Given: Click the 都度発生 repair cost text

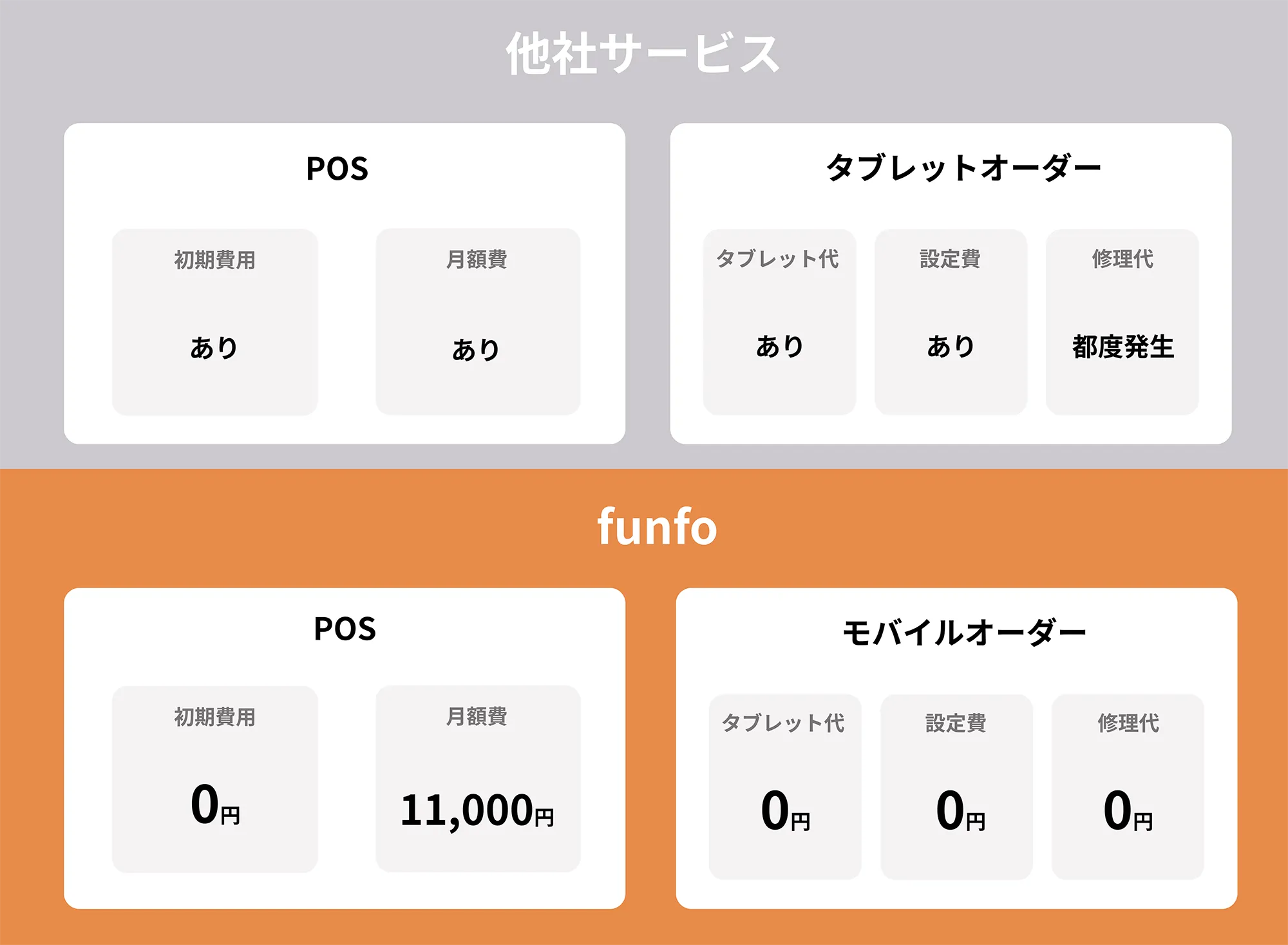Looking at the screenshot, I should [1122, 347].
